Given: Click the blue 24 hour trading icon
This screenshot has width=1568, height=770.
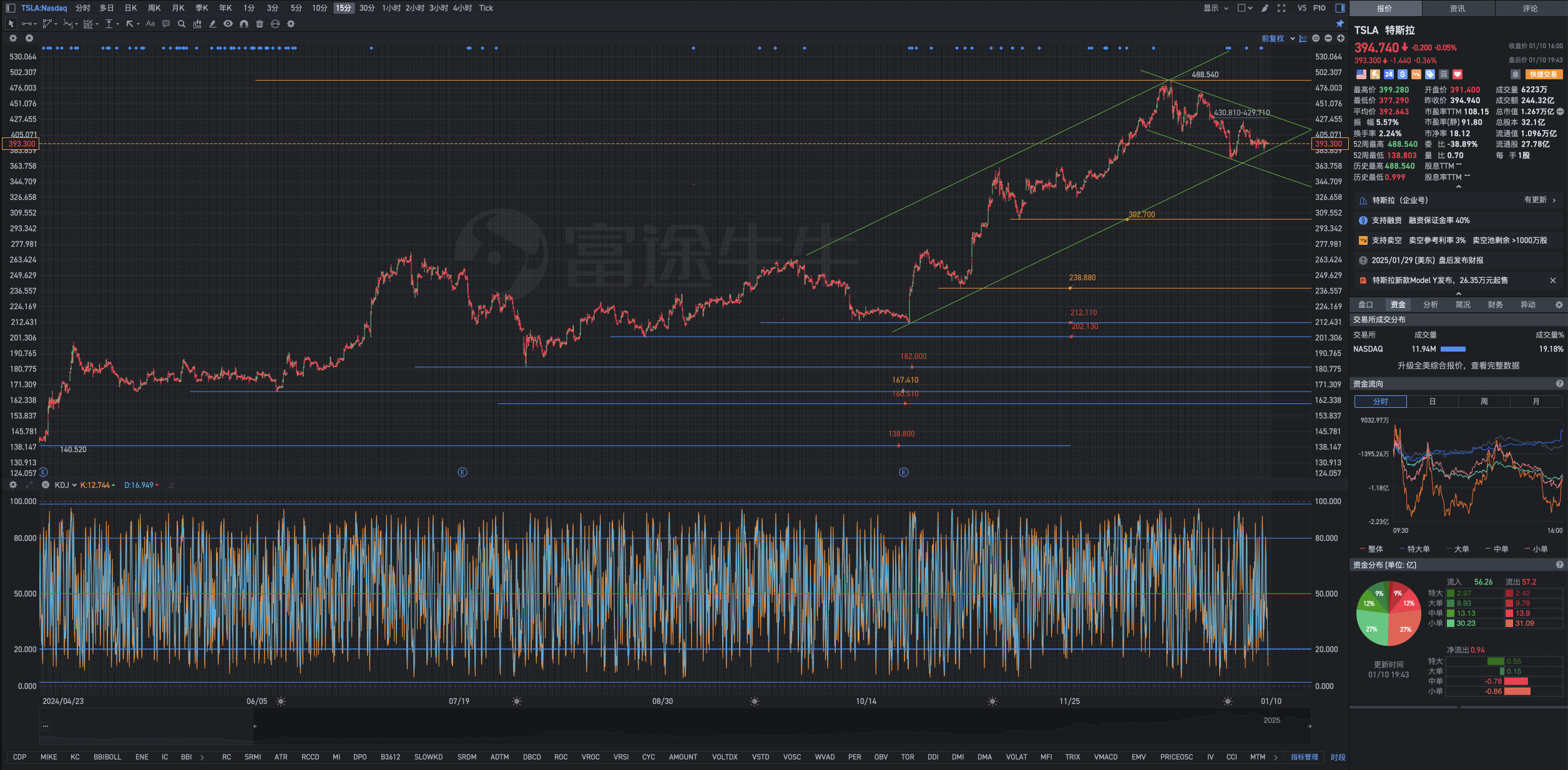Looking at the screenshot, I should [x=1389, y=74].
